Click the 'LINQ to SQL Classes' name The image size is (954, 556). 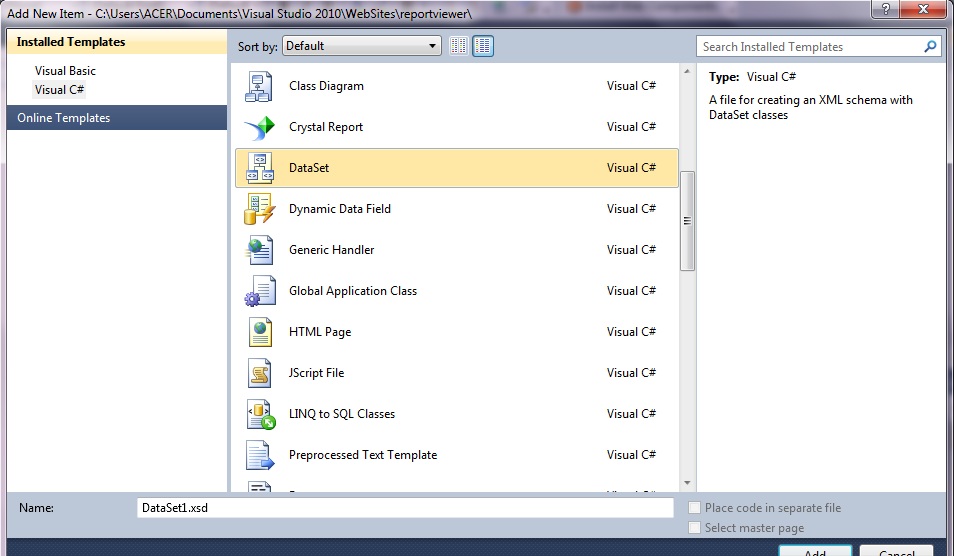click(x=341, y=414)
